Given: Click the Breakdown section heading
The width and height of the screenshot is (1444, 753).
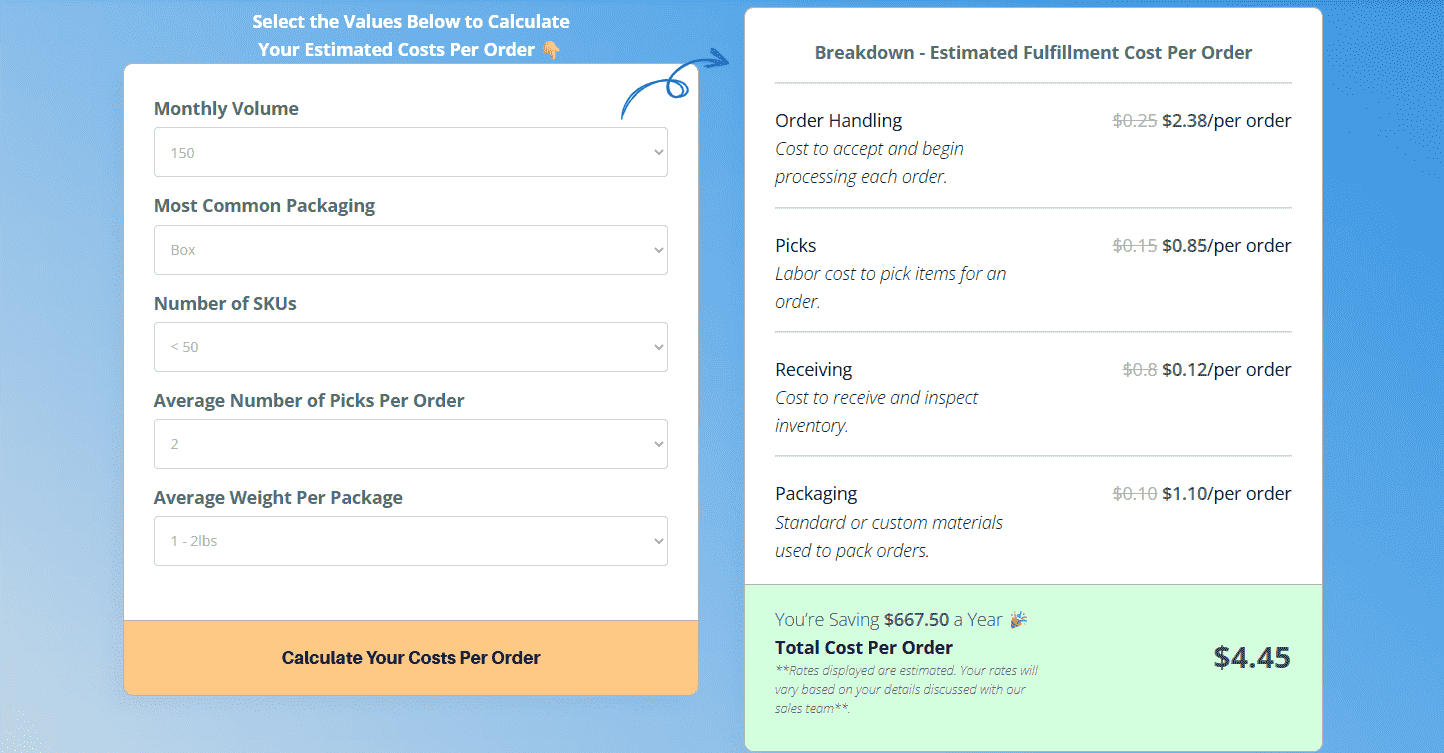Looking at the screenshot, I should (x=1033, y=52).
